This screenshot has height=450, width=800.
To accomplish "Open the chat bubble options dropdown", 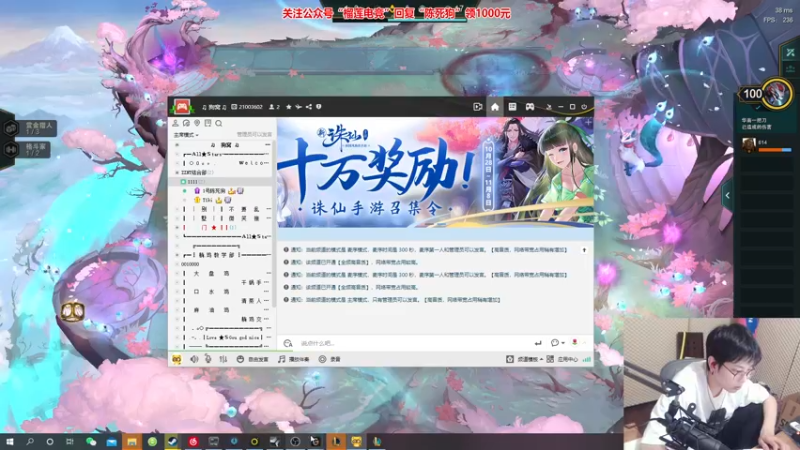I will pyautogui.click(x=557, y=343).
